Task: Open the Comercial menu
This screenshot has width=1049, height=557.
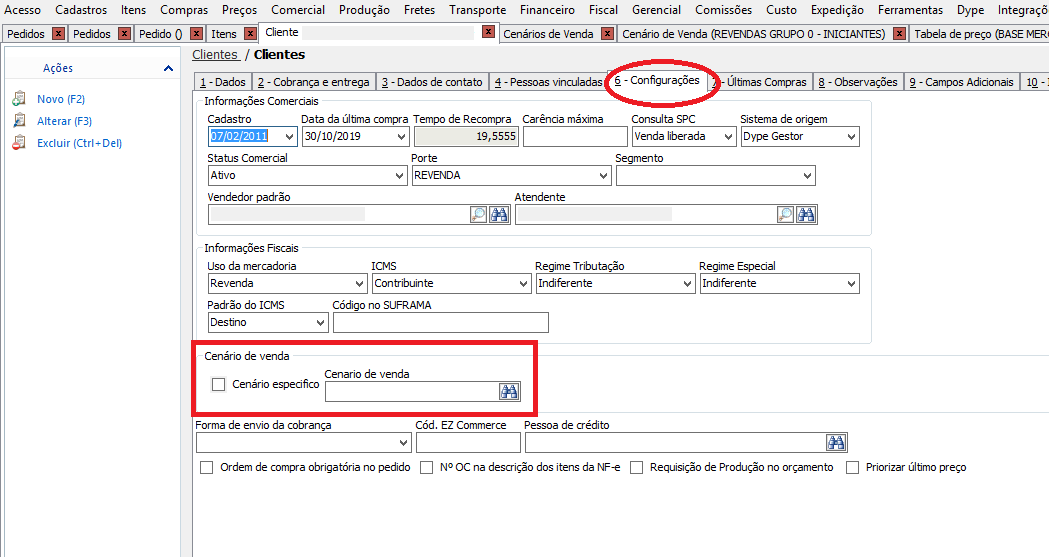Action: coord(298,10)
